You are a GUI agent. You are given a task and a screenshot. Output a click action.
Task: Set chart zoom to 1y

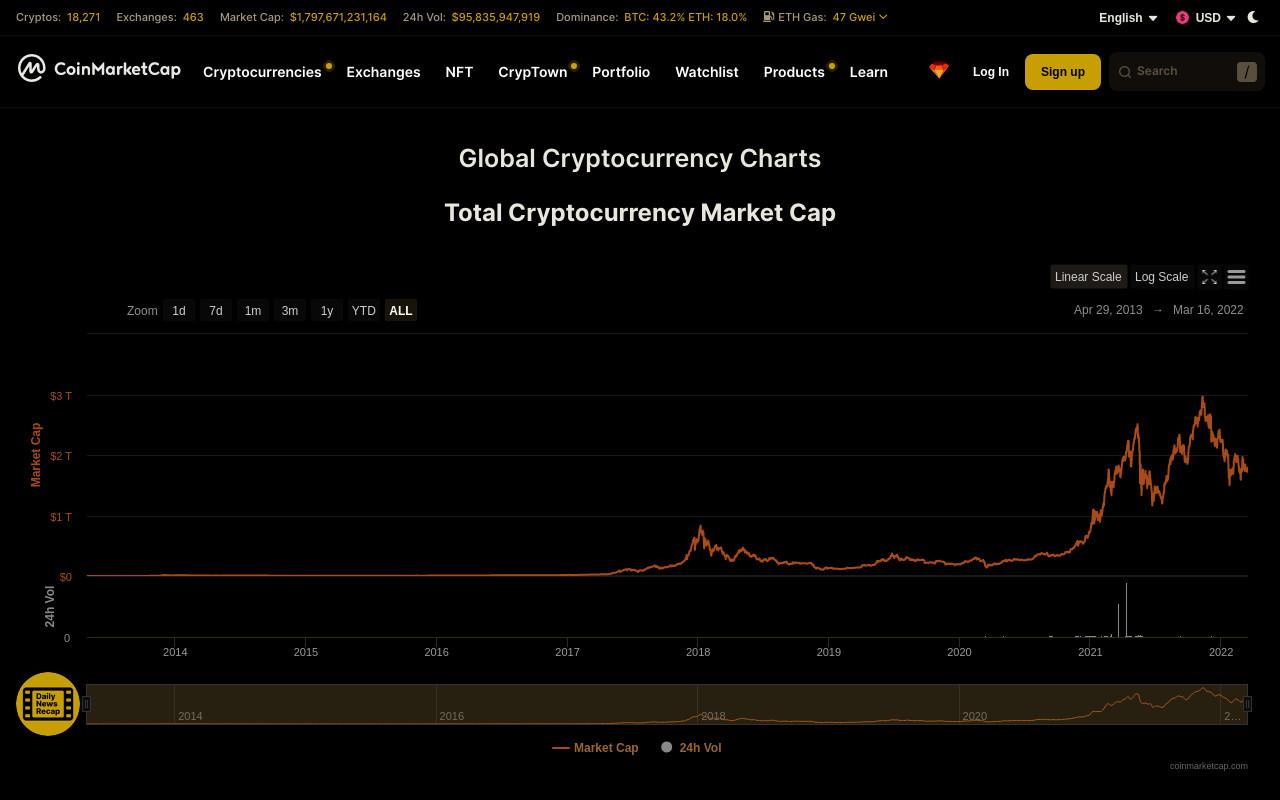pos(327,311)
